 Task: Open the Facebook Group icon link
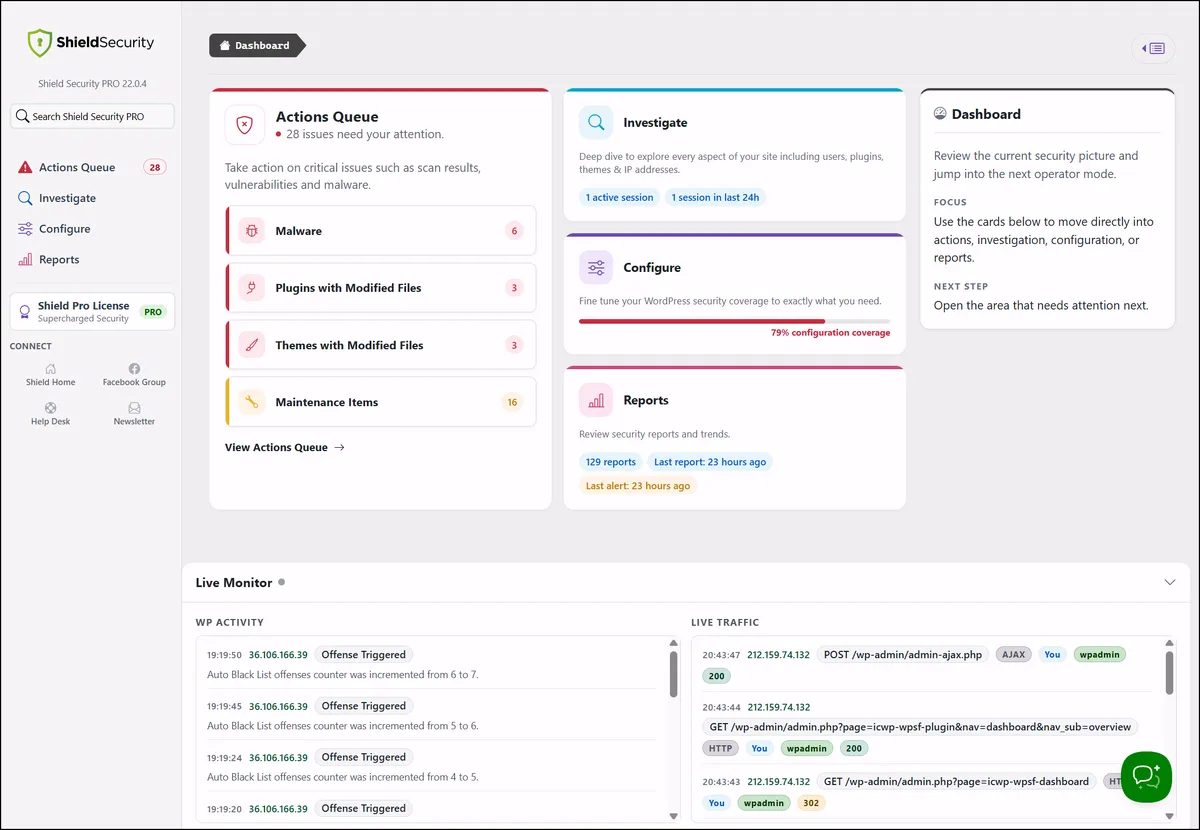[x=134, y=369]
